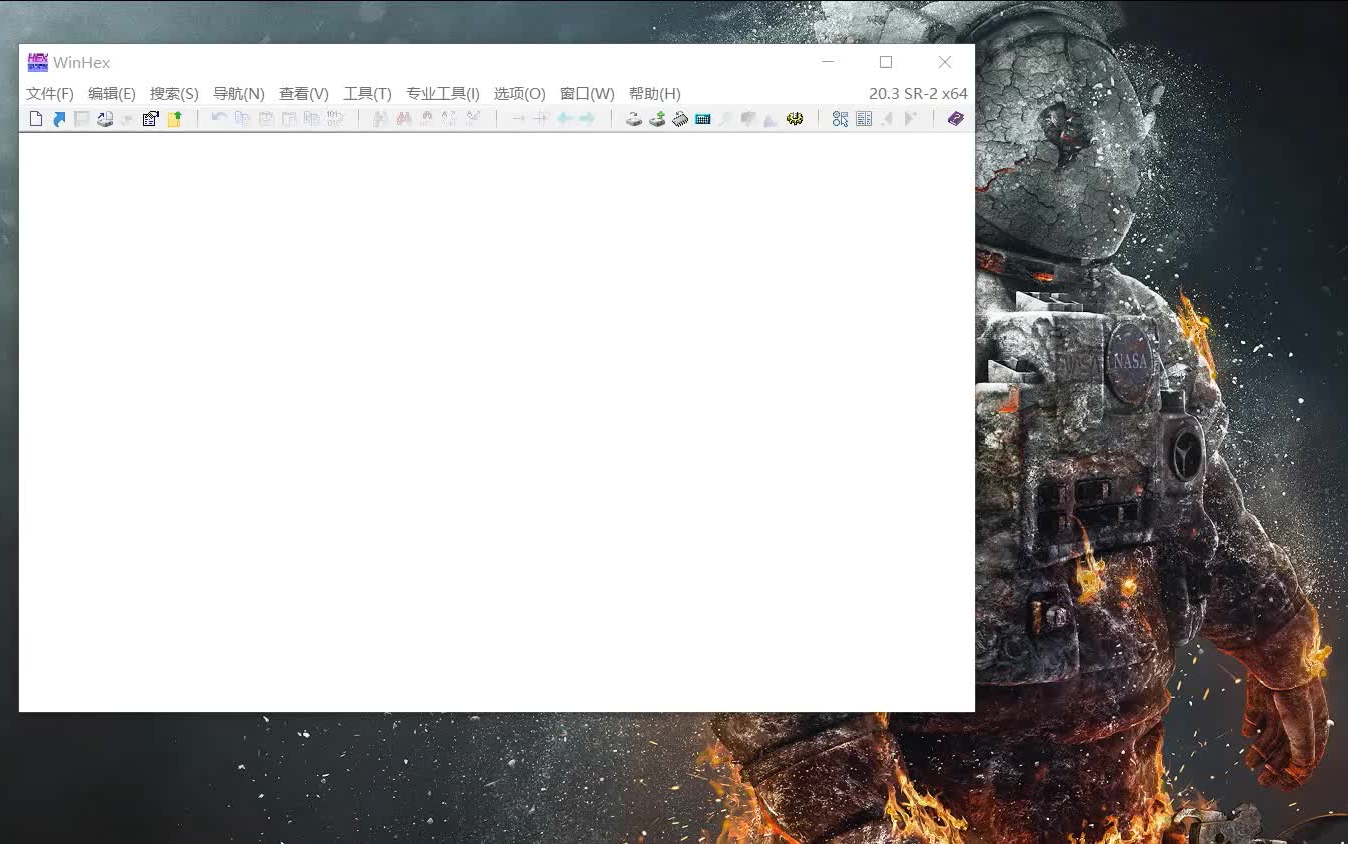
Task: Click the grayed Paste clipboard icon
Action: (x=266, y=119)
